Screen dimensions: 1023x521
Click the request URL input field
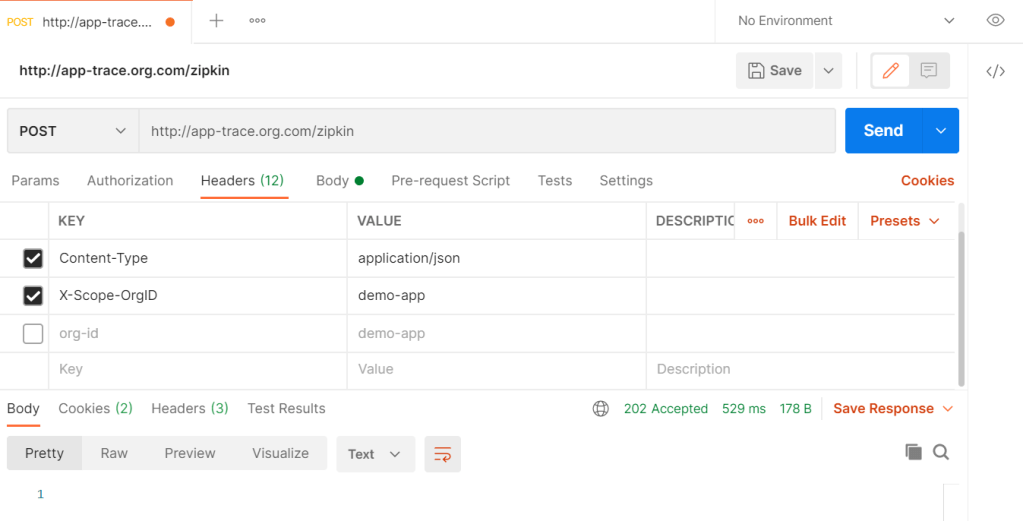click(486, 131)
